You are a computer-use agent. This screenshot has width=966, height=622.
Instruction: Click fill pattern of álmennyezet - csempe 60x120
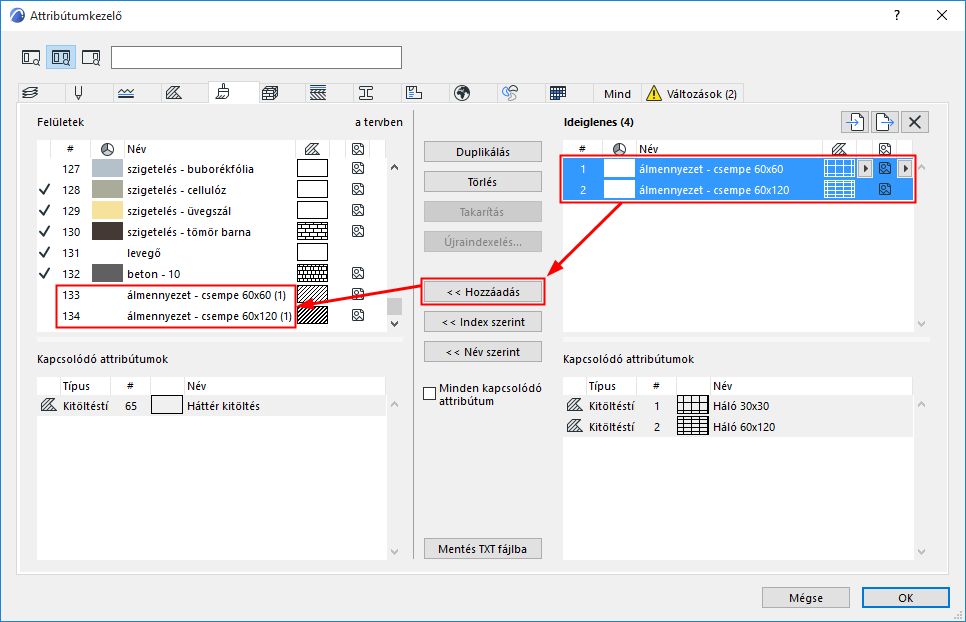(840, 190)
